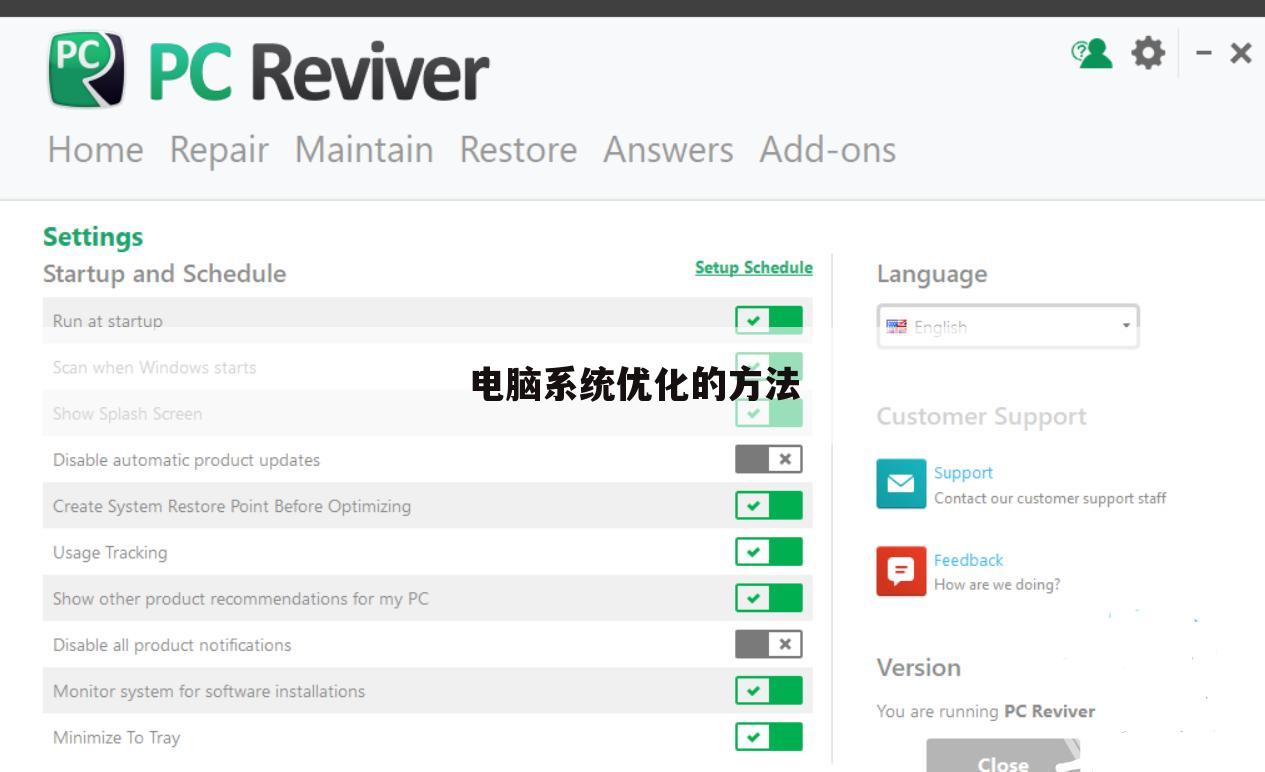Viewport: 1265px width, 772px height.
Task: Open the Support link
Action: pyautogui.click(x=963, y=473)
